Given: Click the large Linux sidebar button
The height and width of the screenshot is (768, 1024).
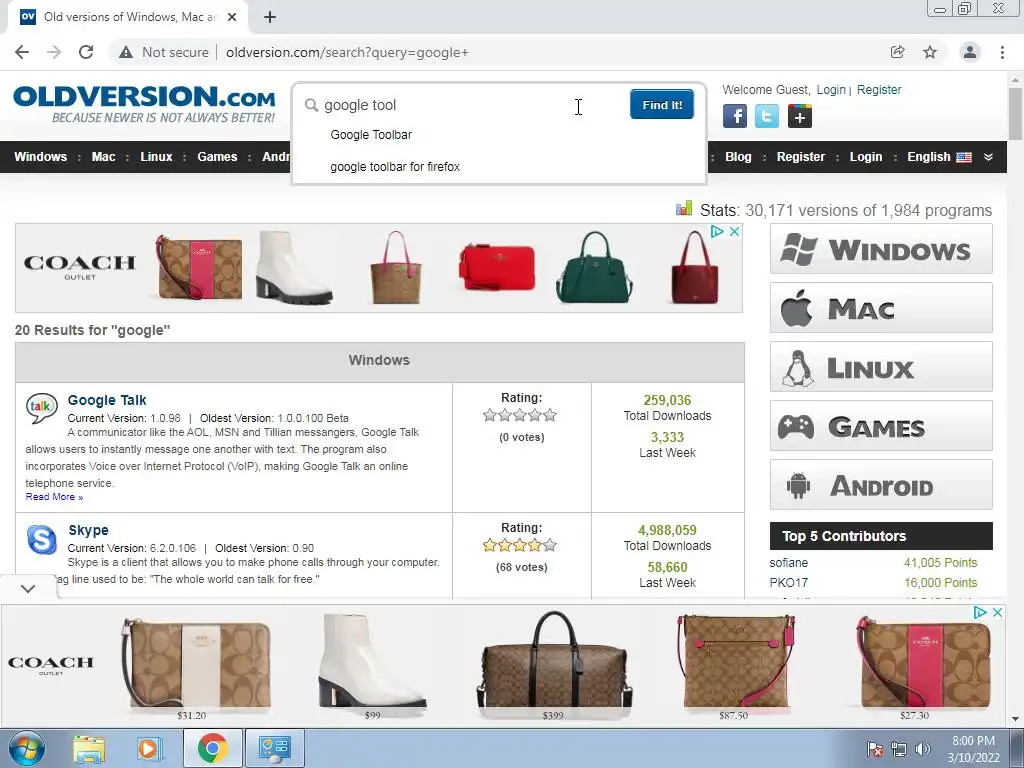Looking at the screenshot, I should 881,366.
